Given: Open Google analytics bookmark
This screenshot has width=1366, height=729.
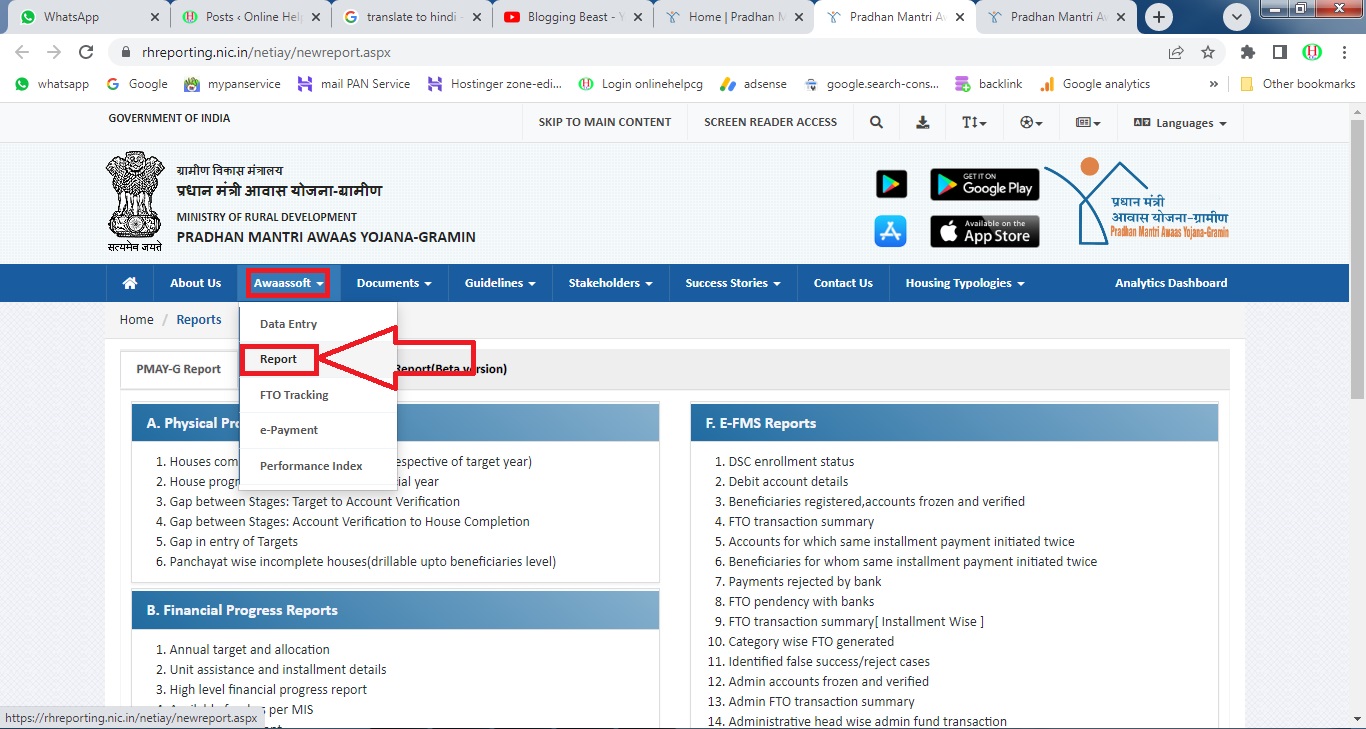Looking at the screenshot, I should point(1095,84).
